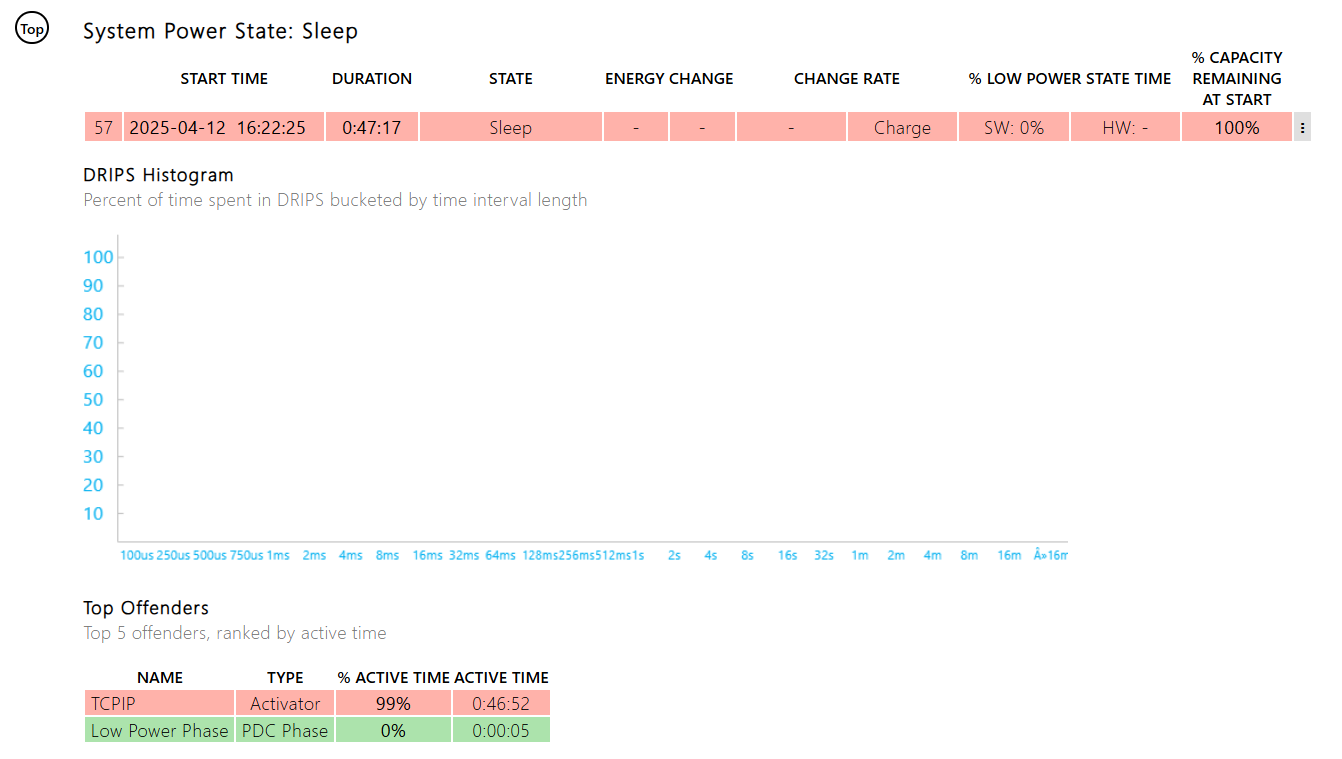Click the 1m label on histogram axis

coord(859,556)
